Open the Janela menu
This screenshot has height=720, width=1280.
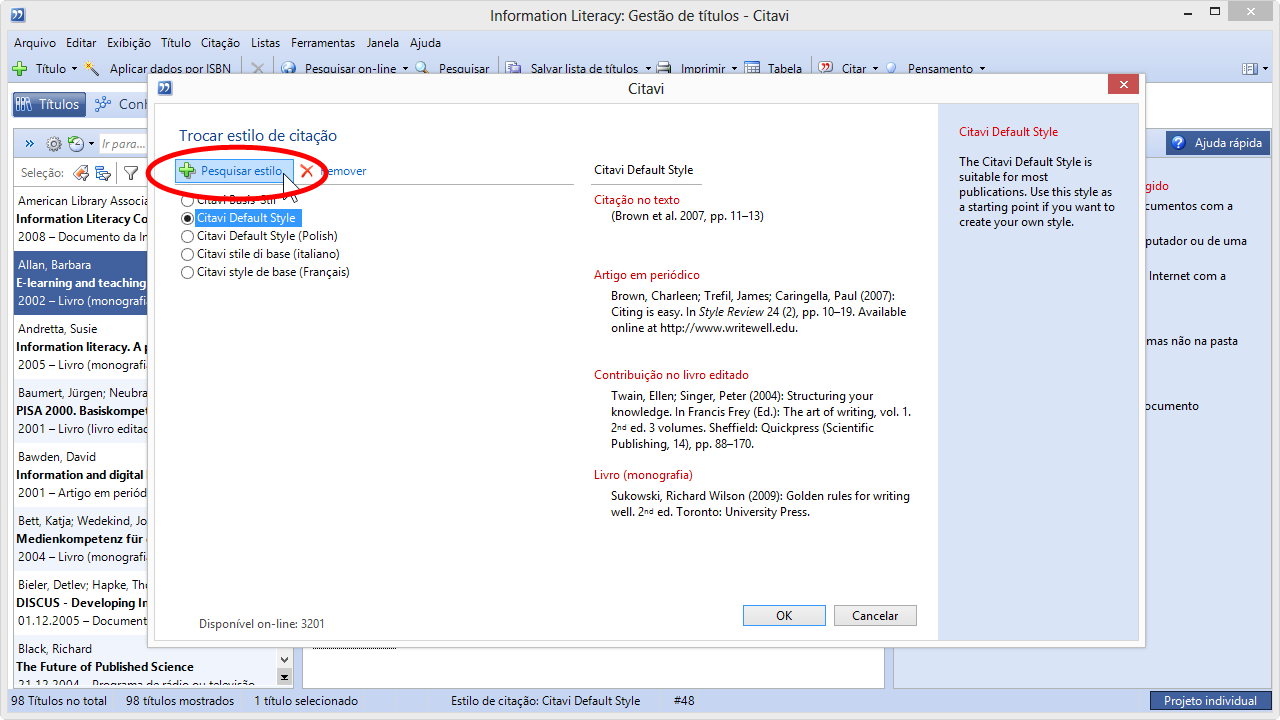click(x=383, y=43)
